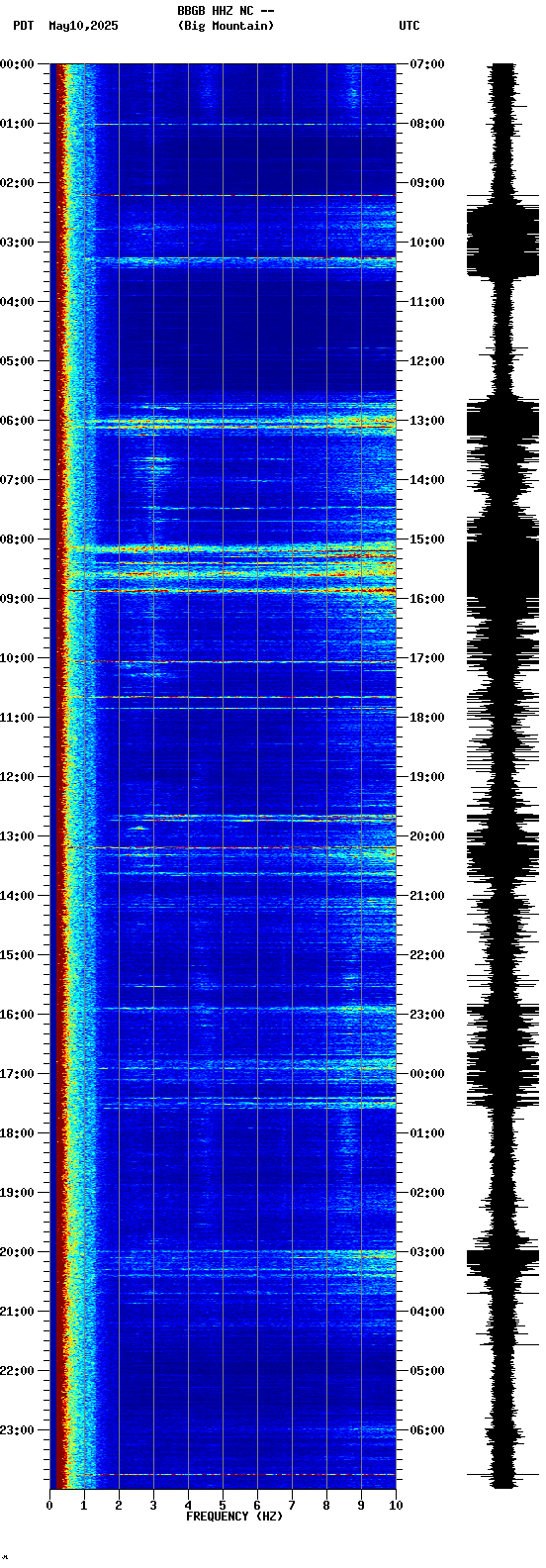The width and height of the screenshot is (546, 1568).
Task: Click the 'FREQUENCY (HZ)' axis label
Action: 234,1517
